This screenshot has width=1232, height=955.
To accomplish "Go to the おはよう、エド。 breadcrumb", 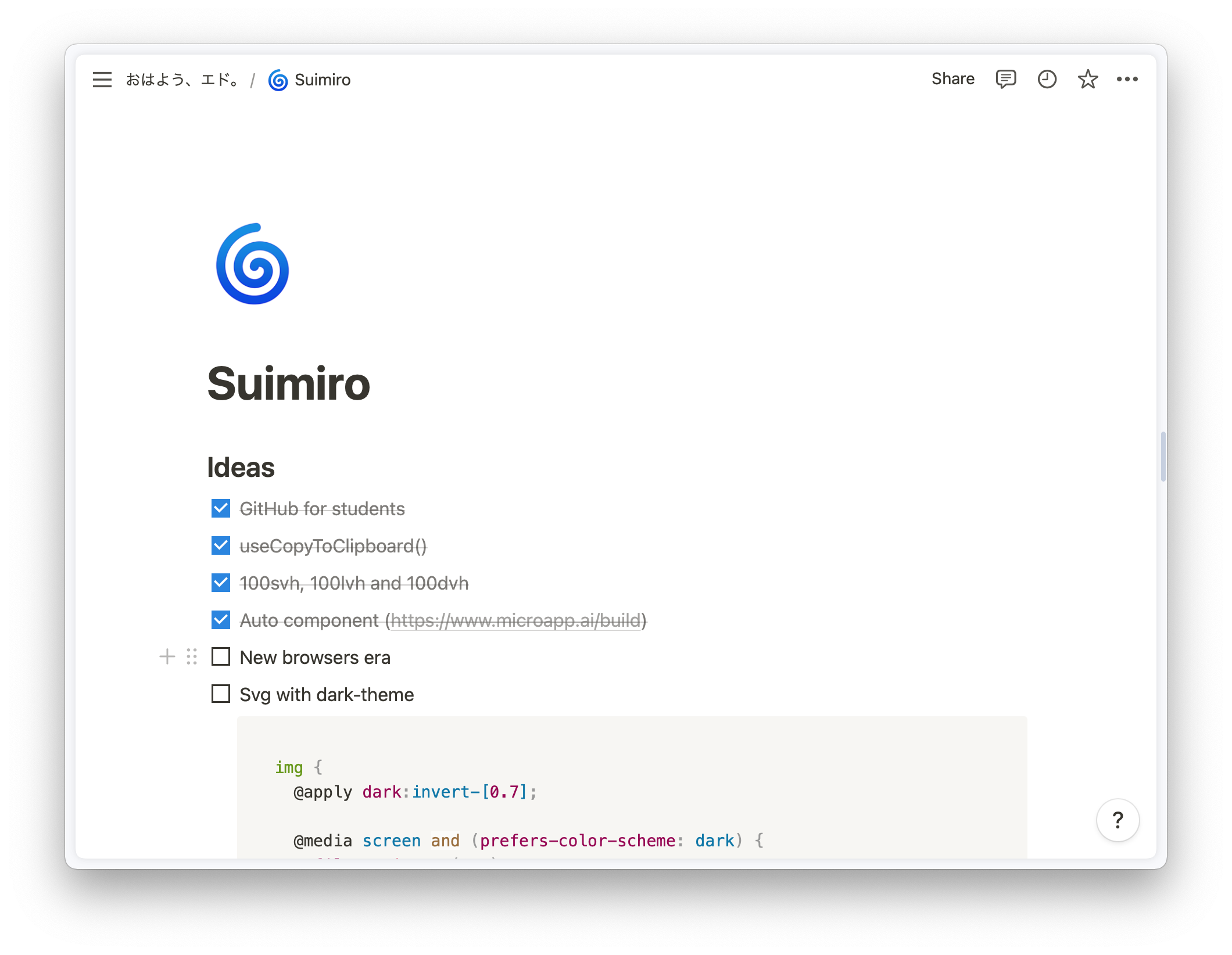I will click(x=182, y=80).
